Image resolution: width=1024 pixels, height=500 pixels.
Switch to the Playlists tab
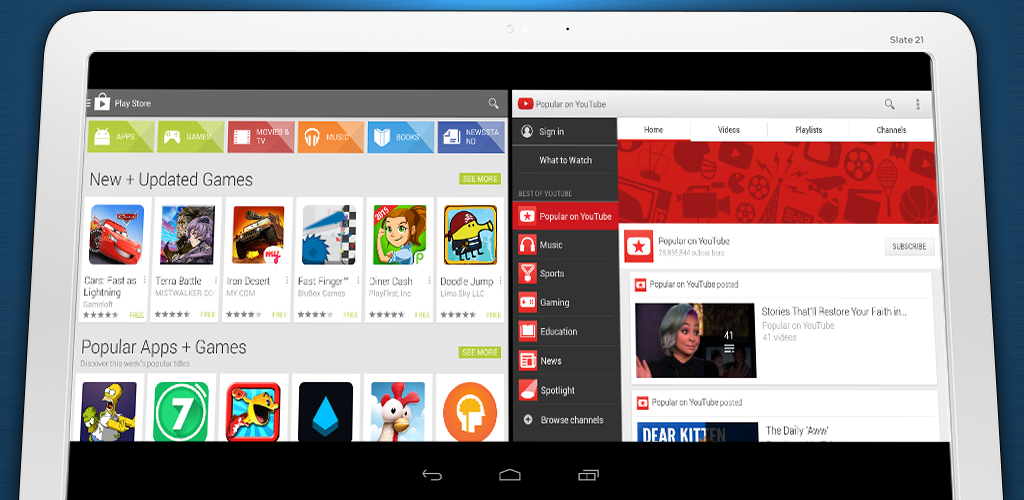coord(808,129)
